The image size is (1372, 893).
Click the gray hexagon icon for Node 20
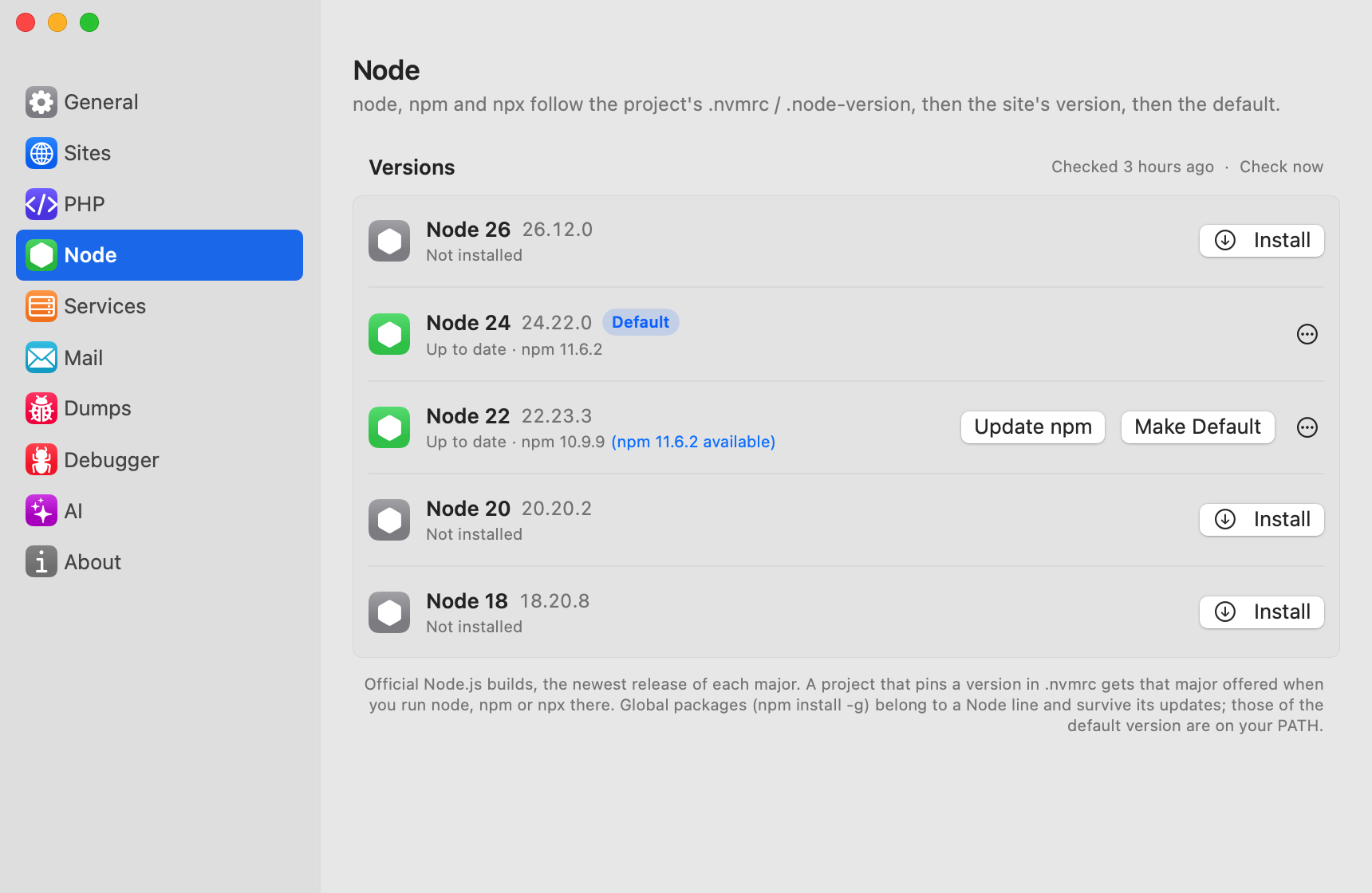(x=389, y=520)
